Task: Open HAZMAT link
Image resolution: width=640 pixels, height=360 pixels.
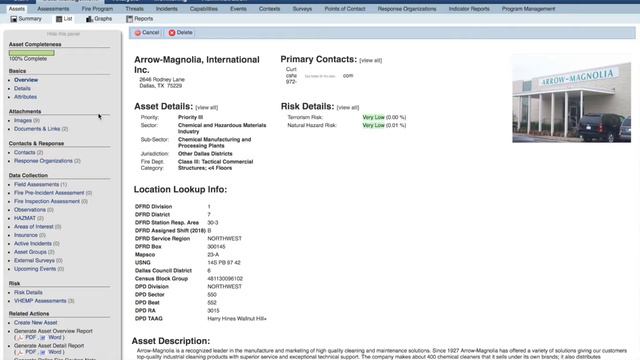Action: click(25, 218)
